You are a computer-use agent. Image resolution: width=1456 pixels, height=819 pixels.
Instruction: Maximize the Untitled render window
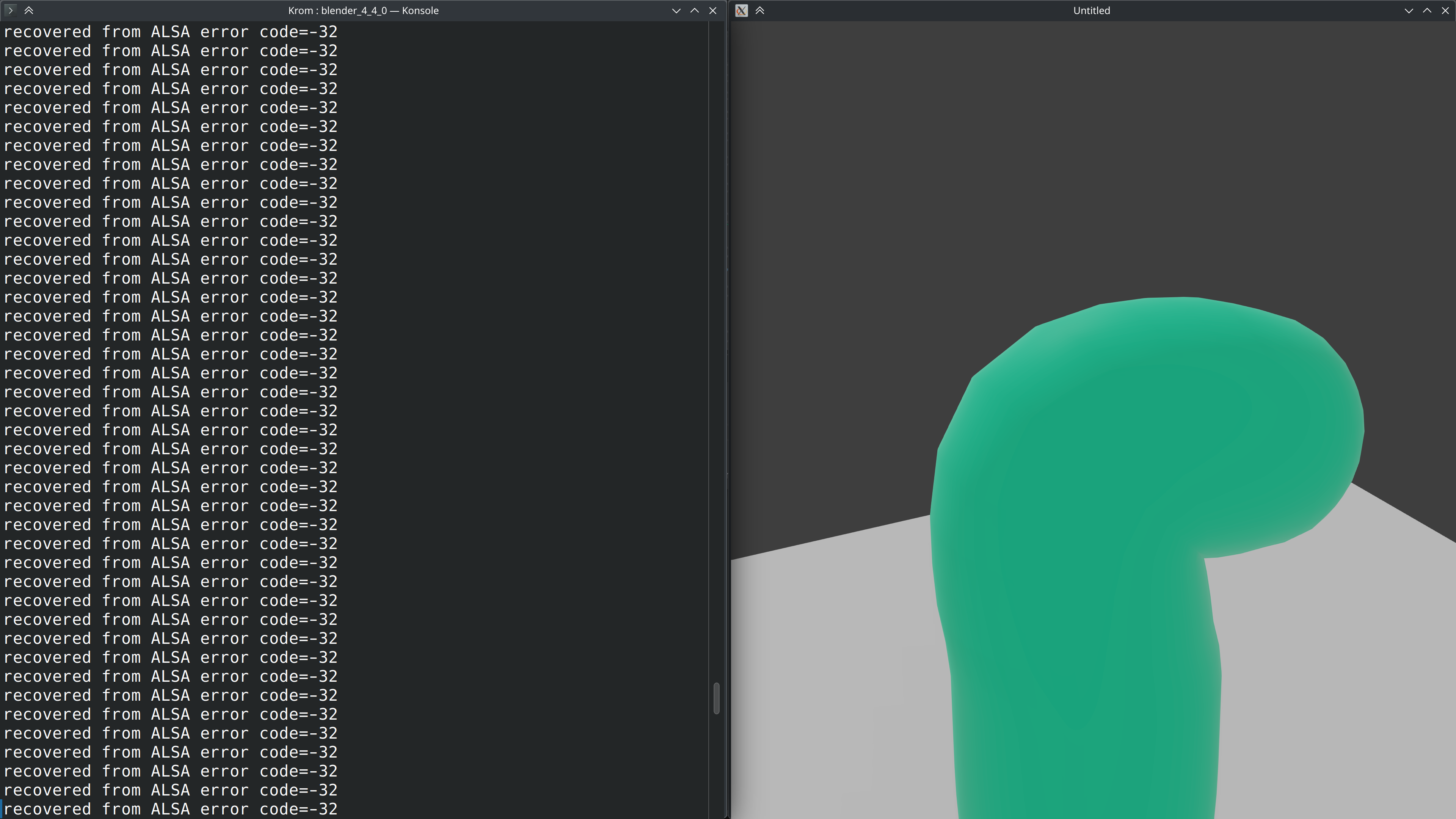1427,10
